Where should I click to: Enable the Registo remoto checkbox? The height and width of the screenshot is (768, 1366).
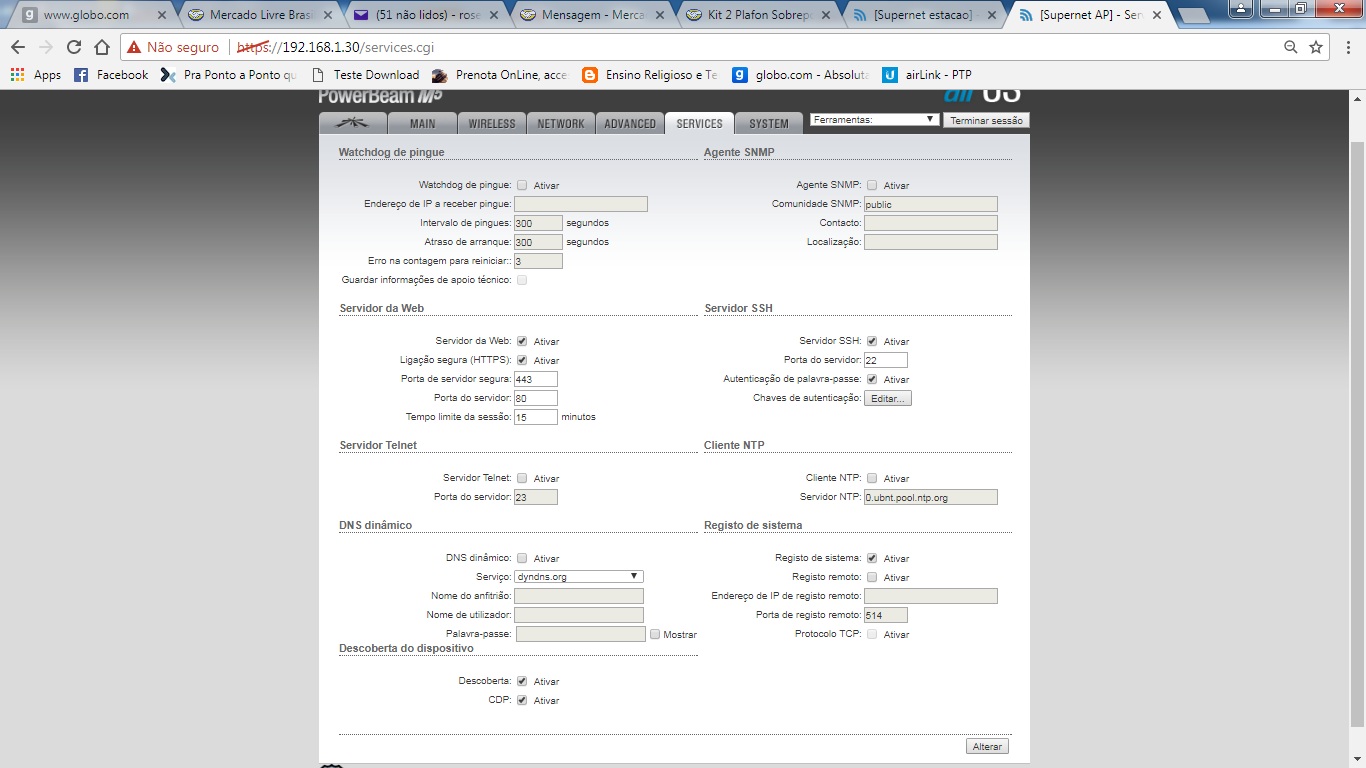tap(872, 577)
